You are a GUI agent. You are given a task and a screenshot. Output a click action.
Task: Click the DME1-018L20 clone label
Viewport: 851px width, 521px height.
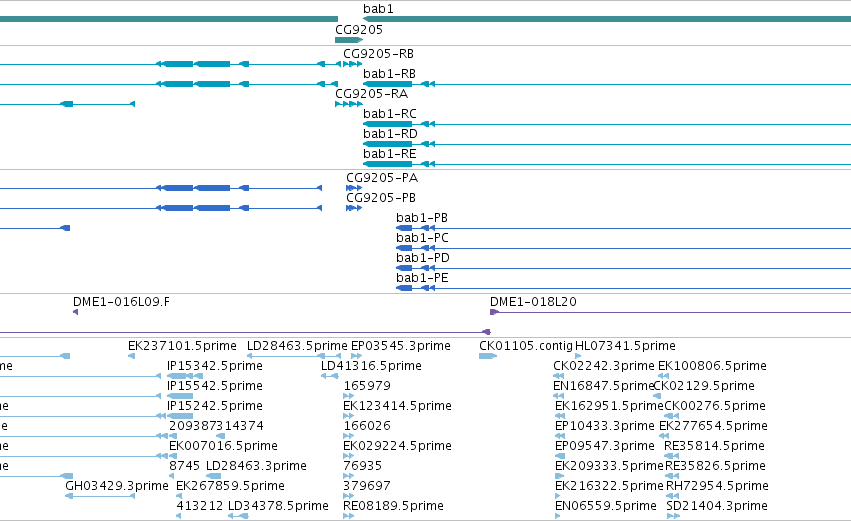pyautogui.click(x=533, y=302)
